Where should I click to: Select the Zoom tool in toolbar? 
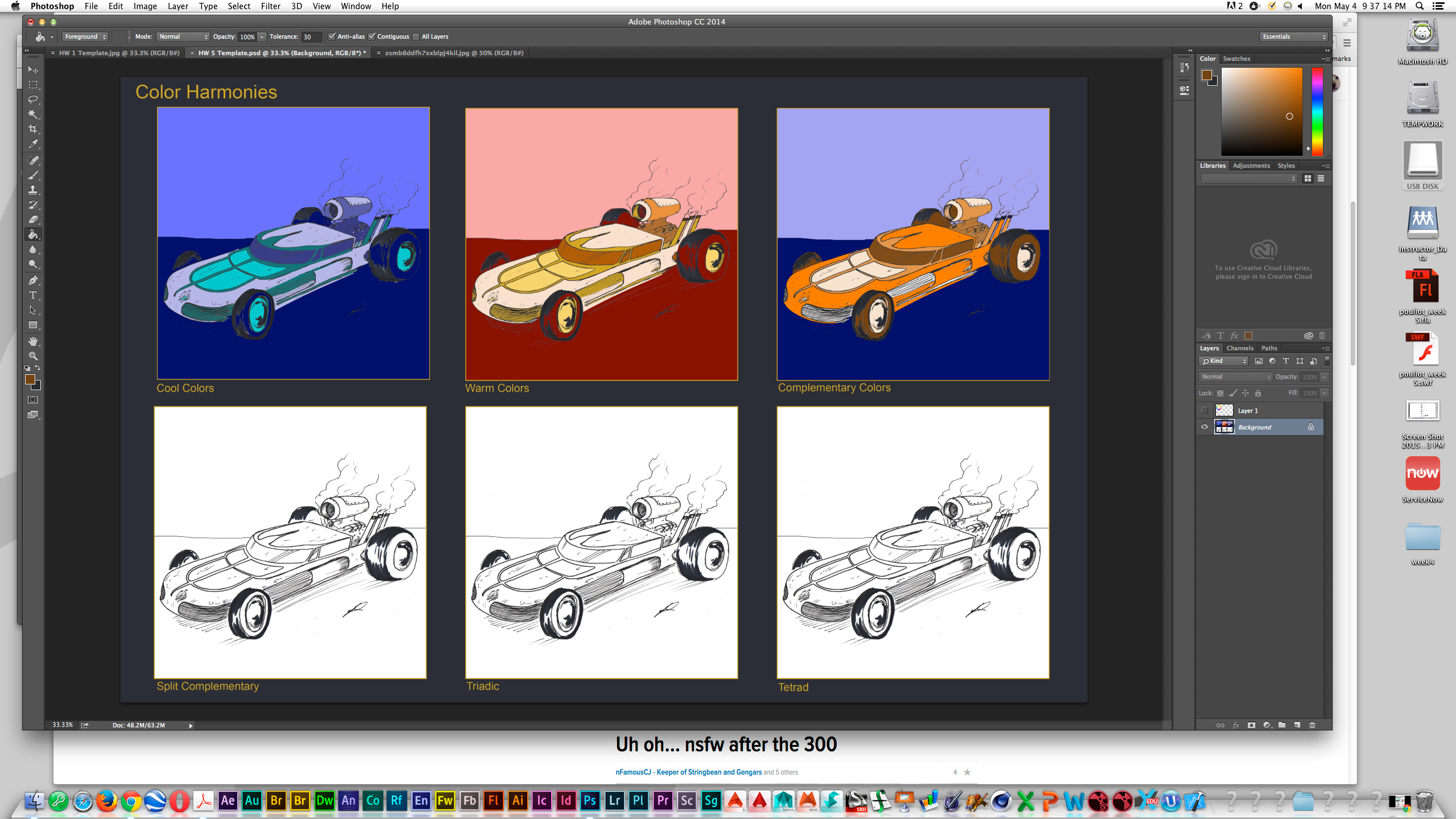point(33,356)
